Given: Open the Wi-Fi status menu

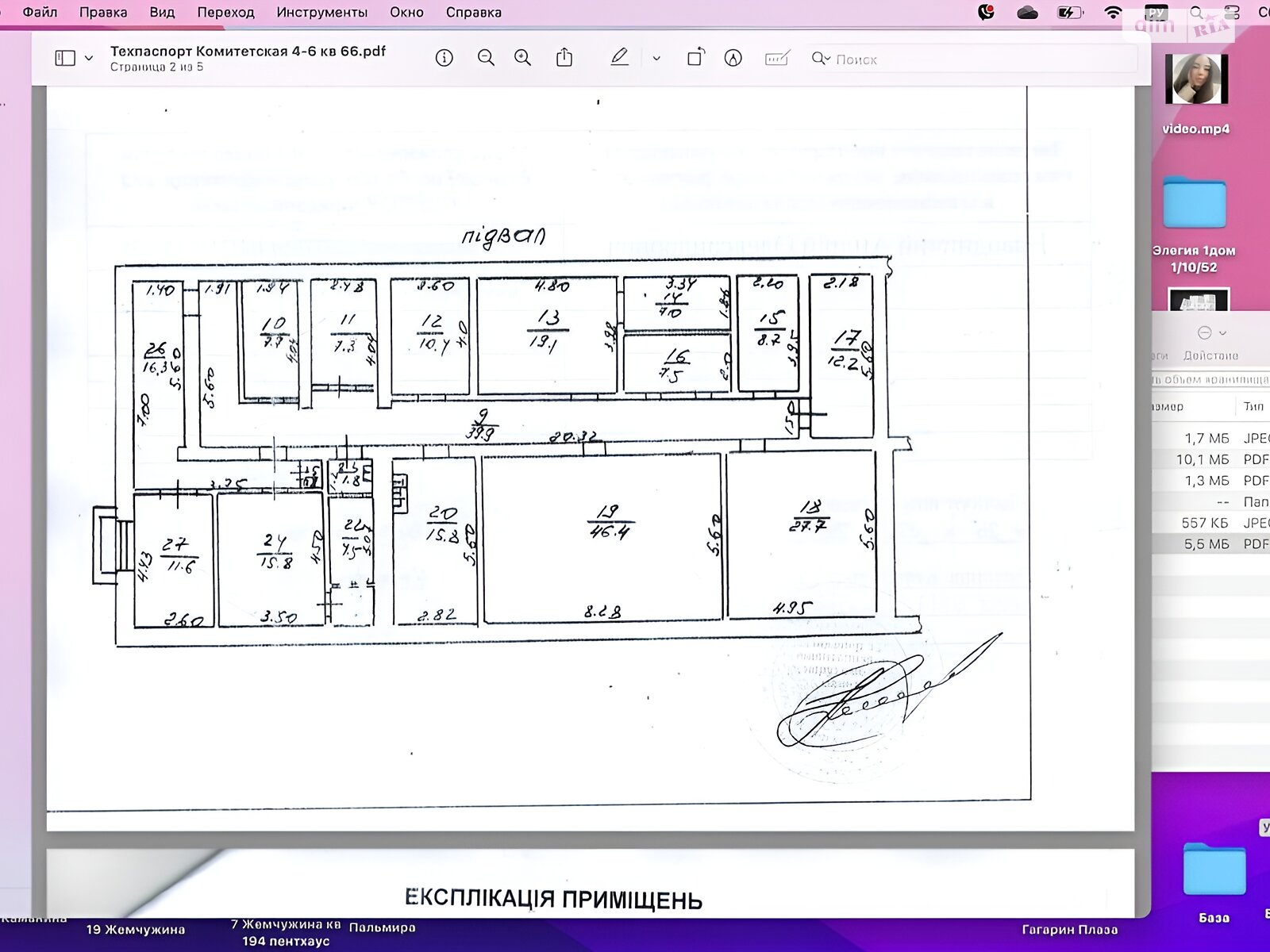Looking at the screenshot, I should pos(1113,13).
